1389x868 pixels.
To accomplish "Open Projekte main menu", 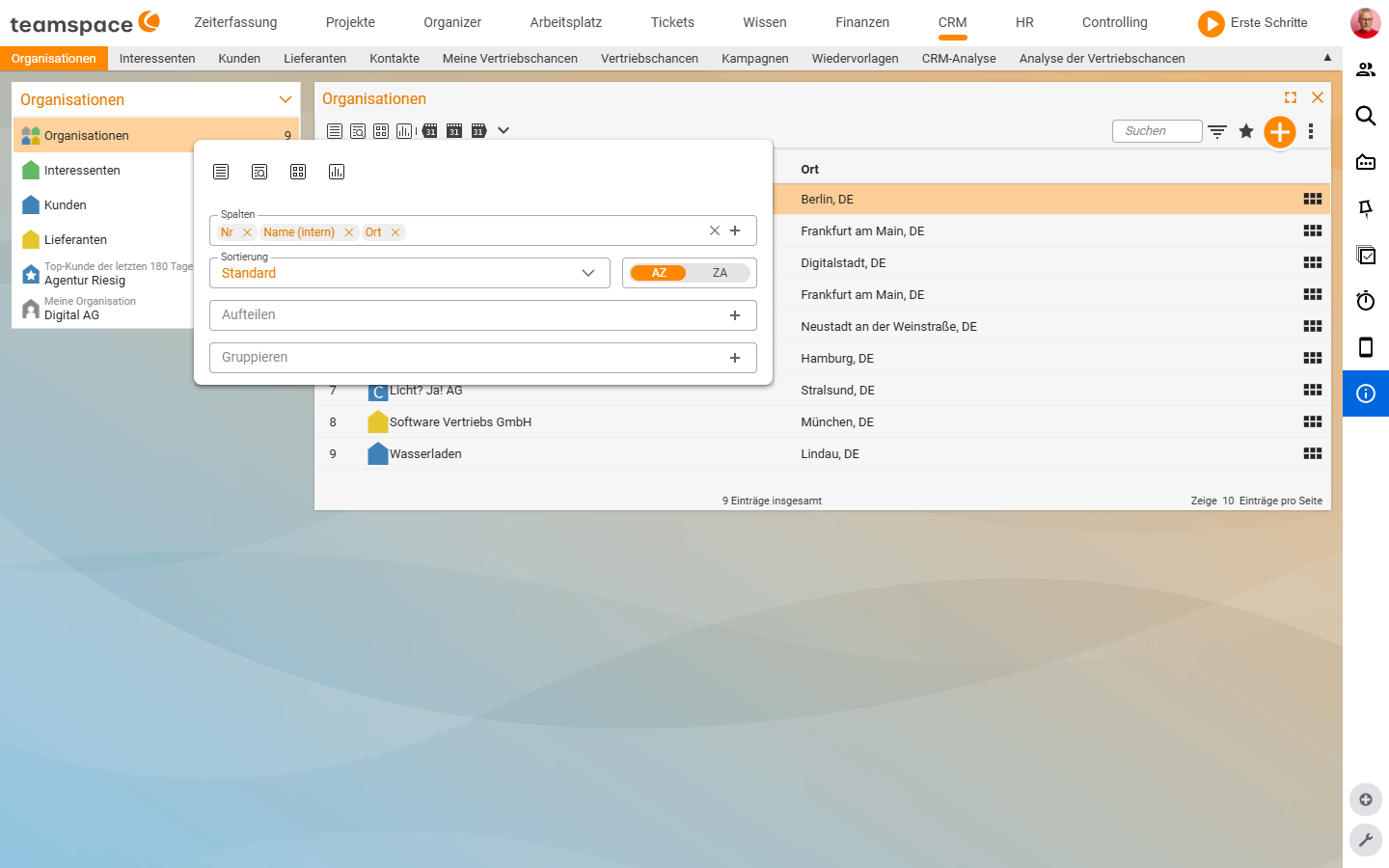I will click(x=350, y=22).
